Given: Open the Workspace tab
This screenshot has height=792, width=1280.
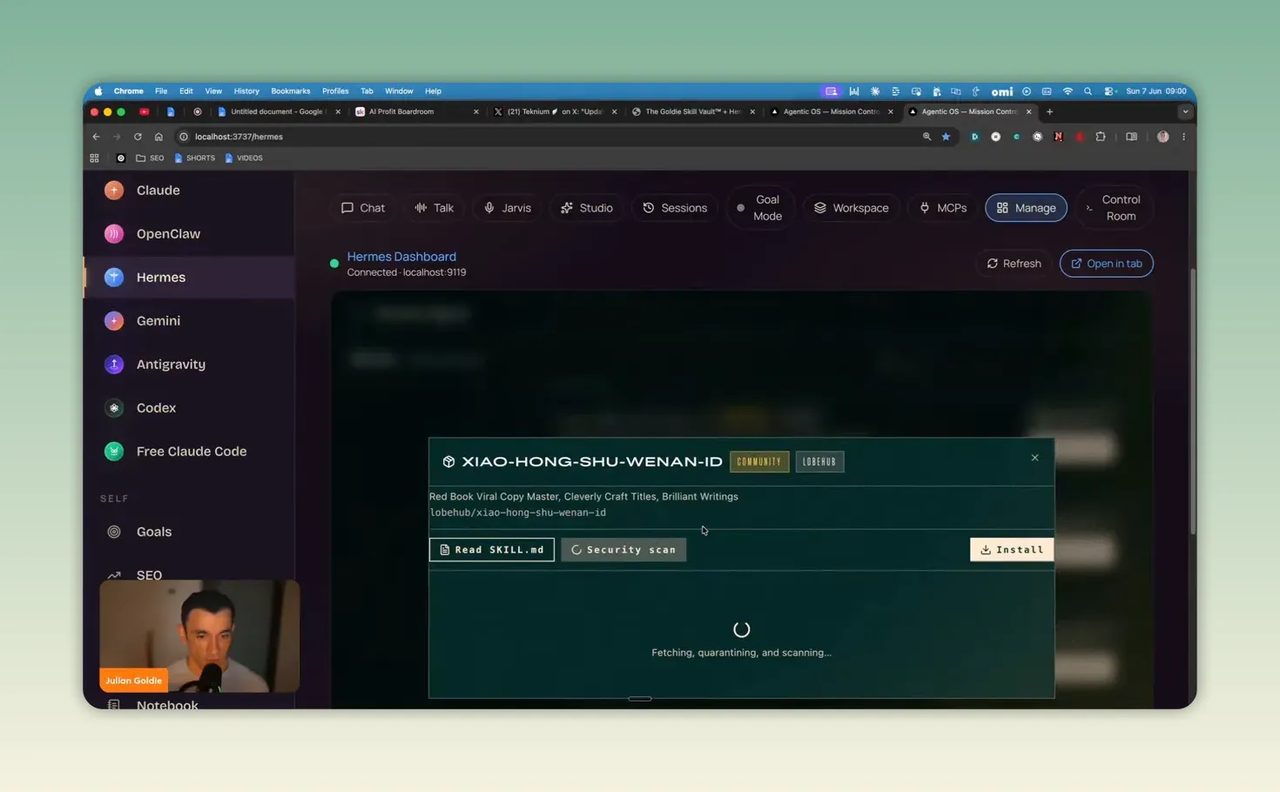Looking at the screenshot, I should pos(851,208).
